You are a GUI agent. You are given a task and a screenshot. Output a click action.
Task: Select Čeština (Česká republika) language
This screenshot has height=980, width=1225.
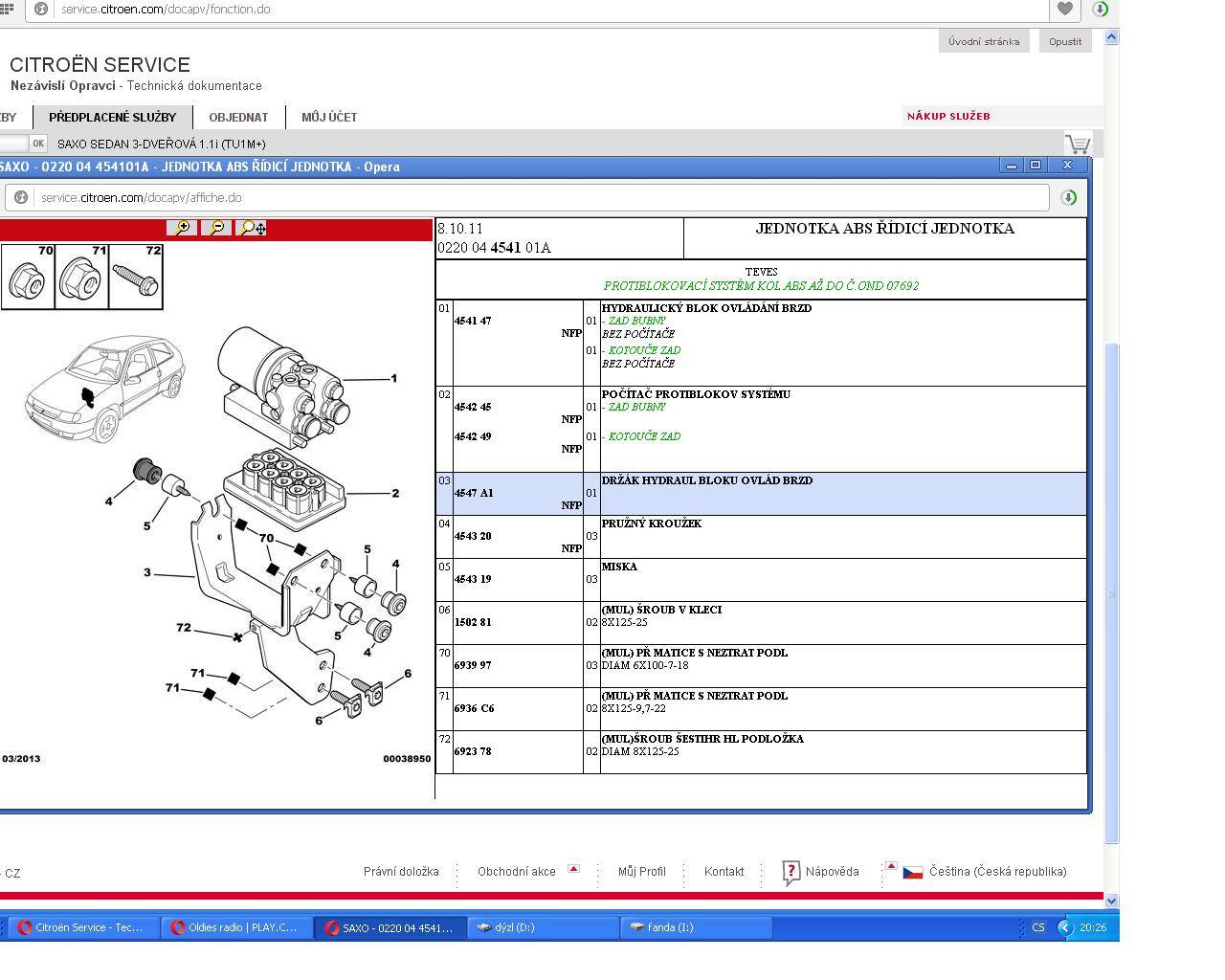(997, 872)
